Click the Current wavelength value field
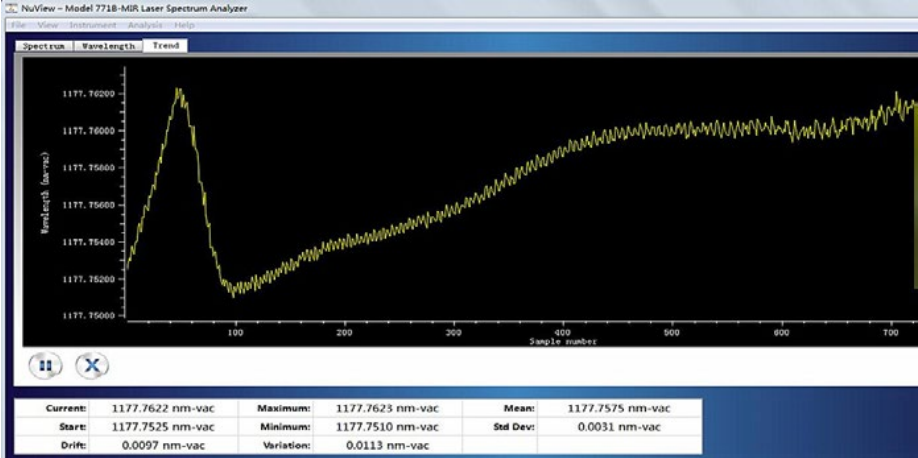918x458 pixels. pyautogui.click(x=163, y=408)
